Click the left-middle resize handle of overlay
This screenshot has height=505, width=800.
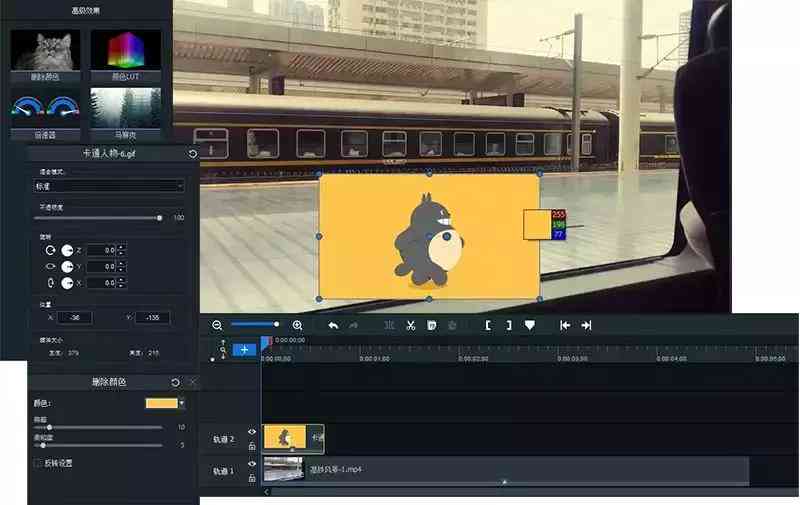[319, 237]
